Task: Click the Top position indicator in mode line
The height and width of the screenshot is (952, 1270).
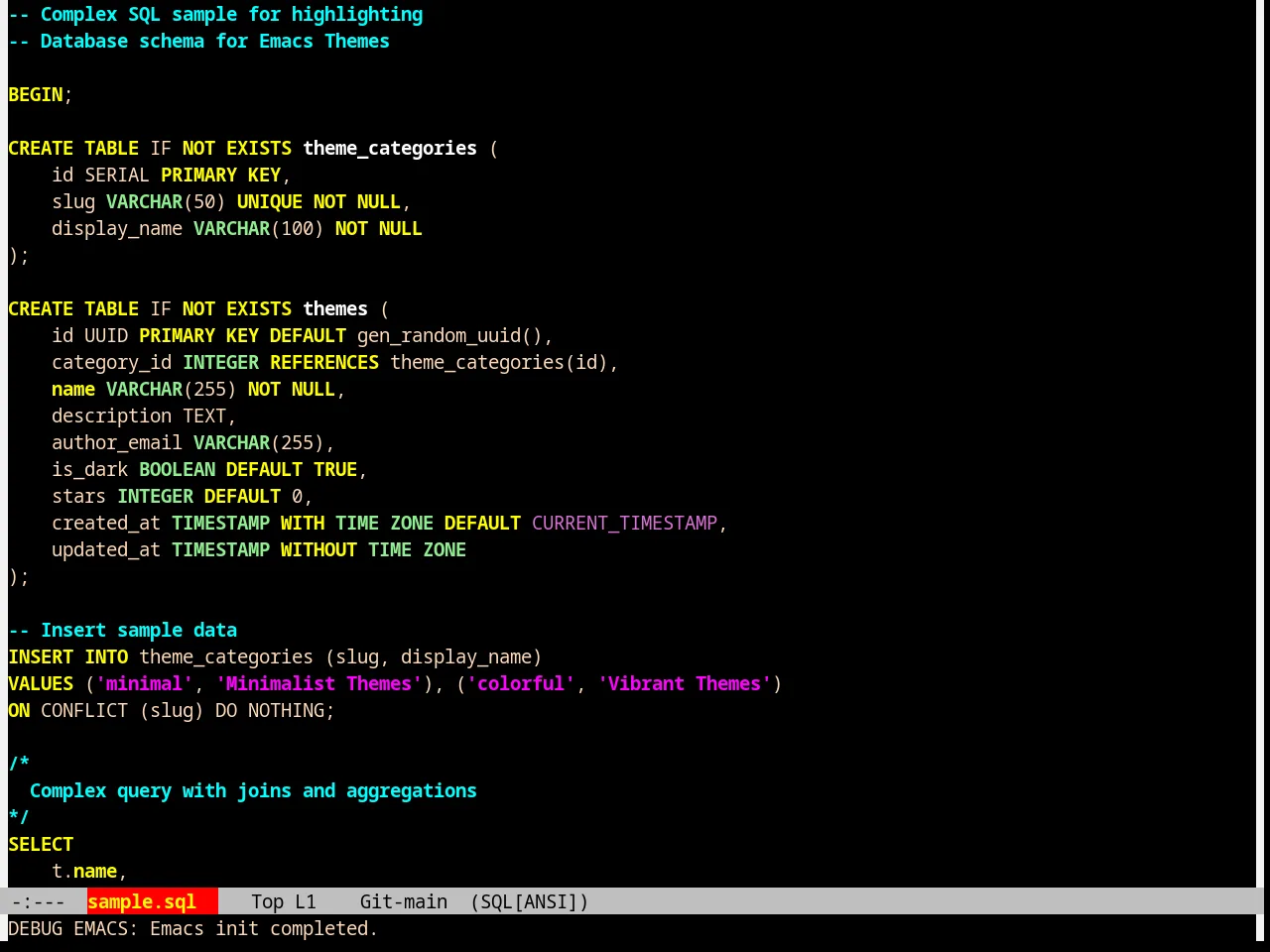Action: 267,901
